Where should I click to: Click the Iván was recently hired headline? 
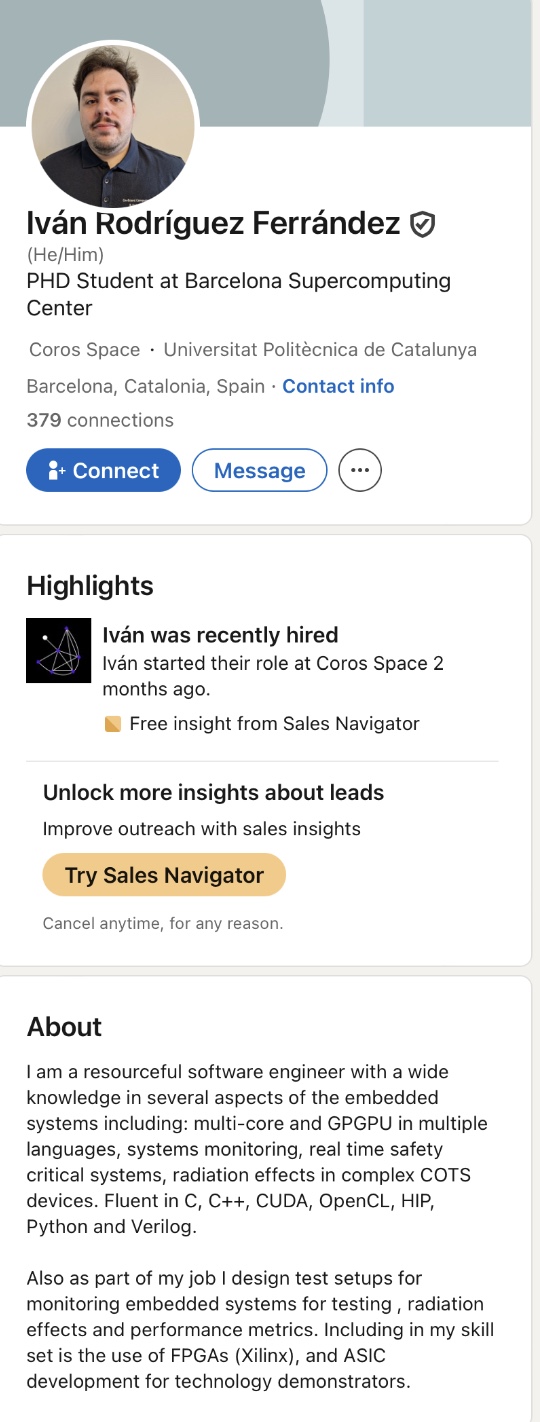220,634
